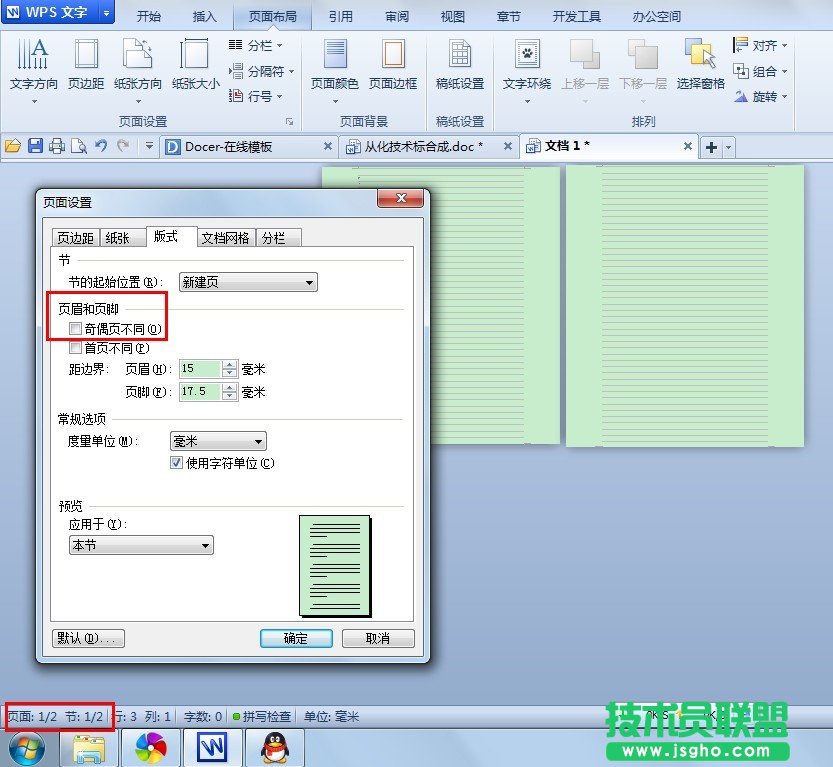Viewport: 833px width, 767px height.
Task: Uncheck the 使用字符单位 character units option
Action: 176,462
